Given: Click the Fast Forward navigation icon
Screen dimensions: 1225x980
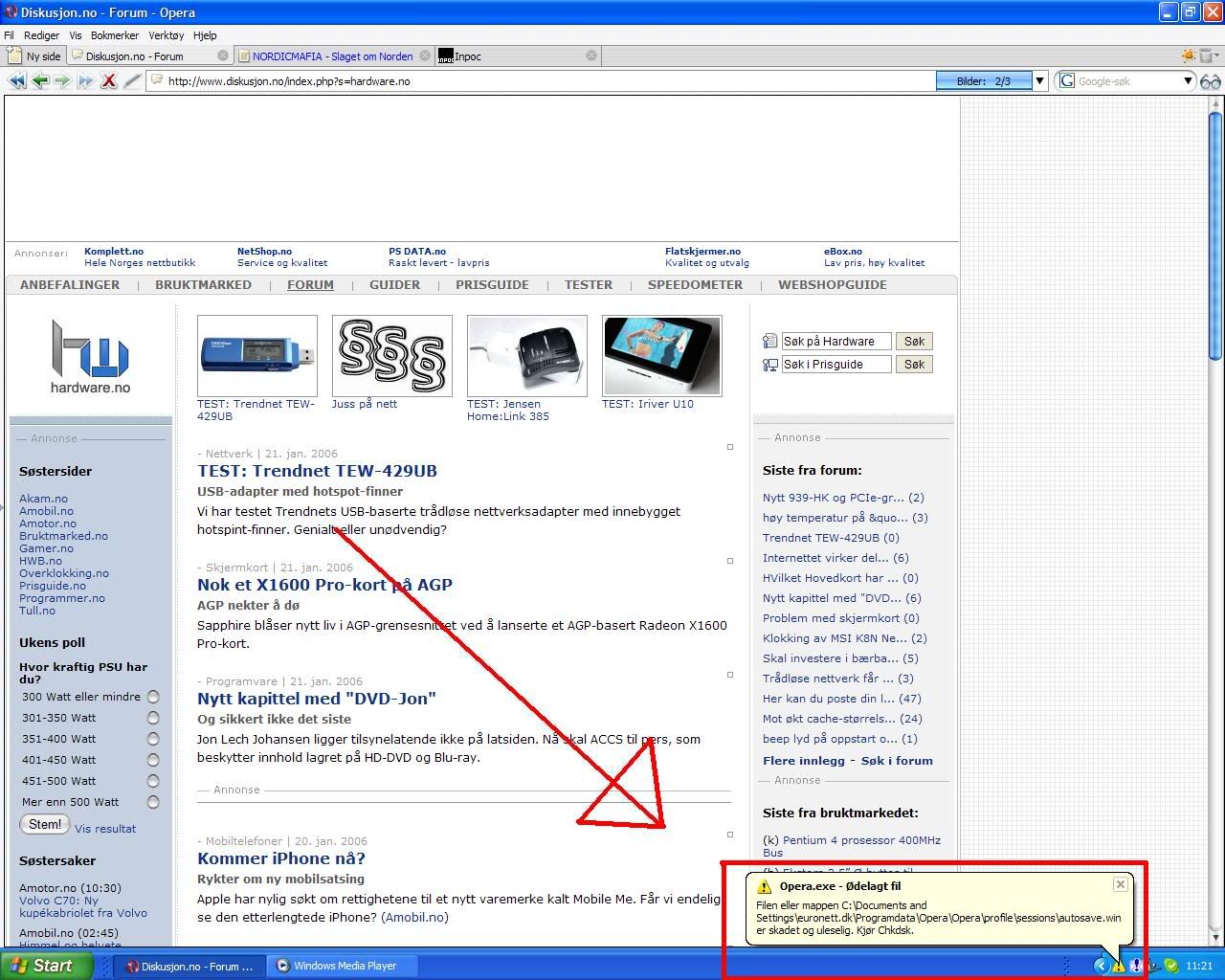Looking at the screenshot, I should coord(85,81).
